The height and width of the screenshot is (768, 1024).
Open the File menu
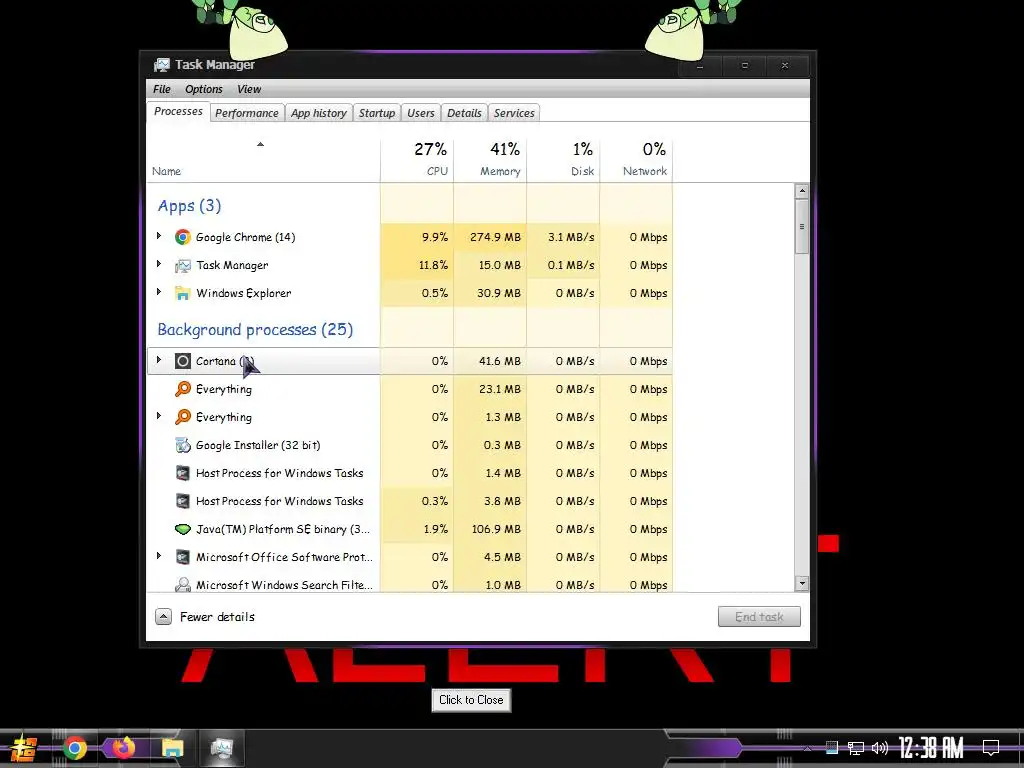click(x=162, y=89)
